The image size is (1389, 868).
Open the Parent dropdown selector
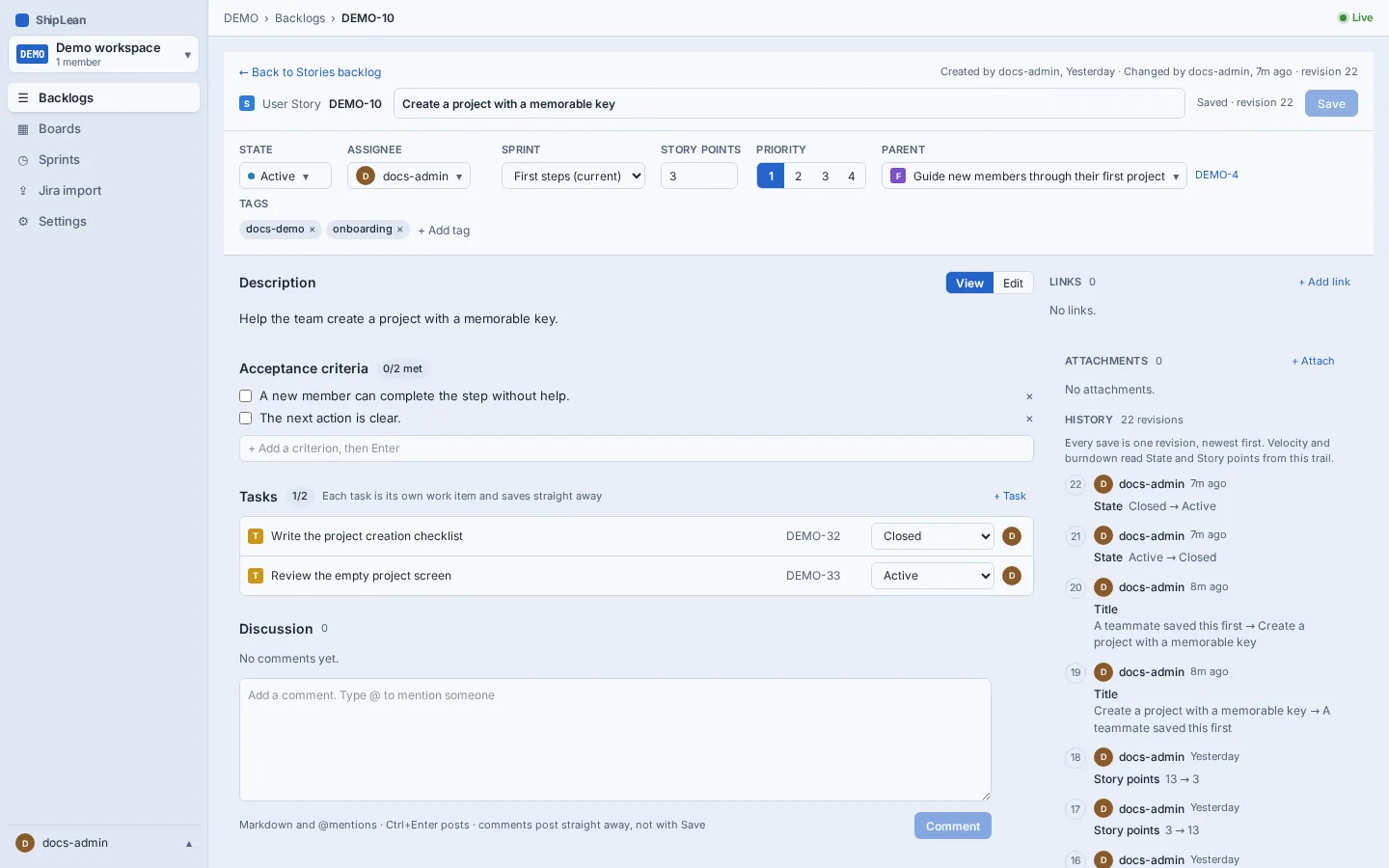pyautogui.click(x=1034, y=176)
